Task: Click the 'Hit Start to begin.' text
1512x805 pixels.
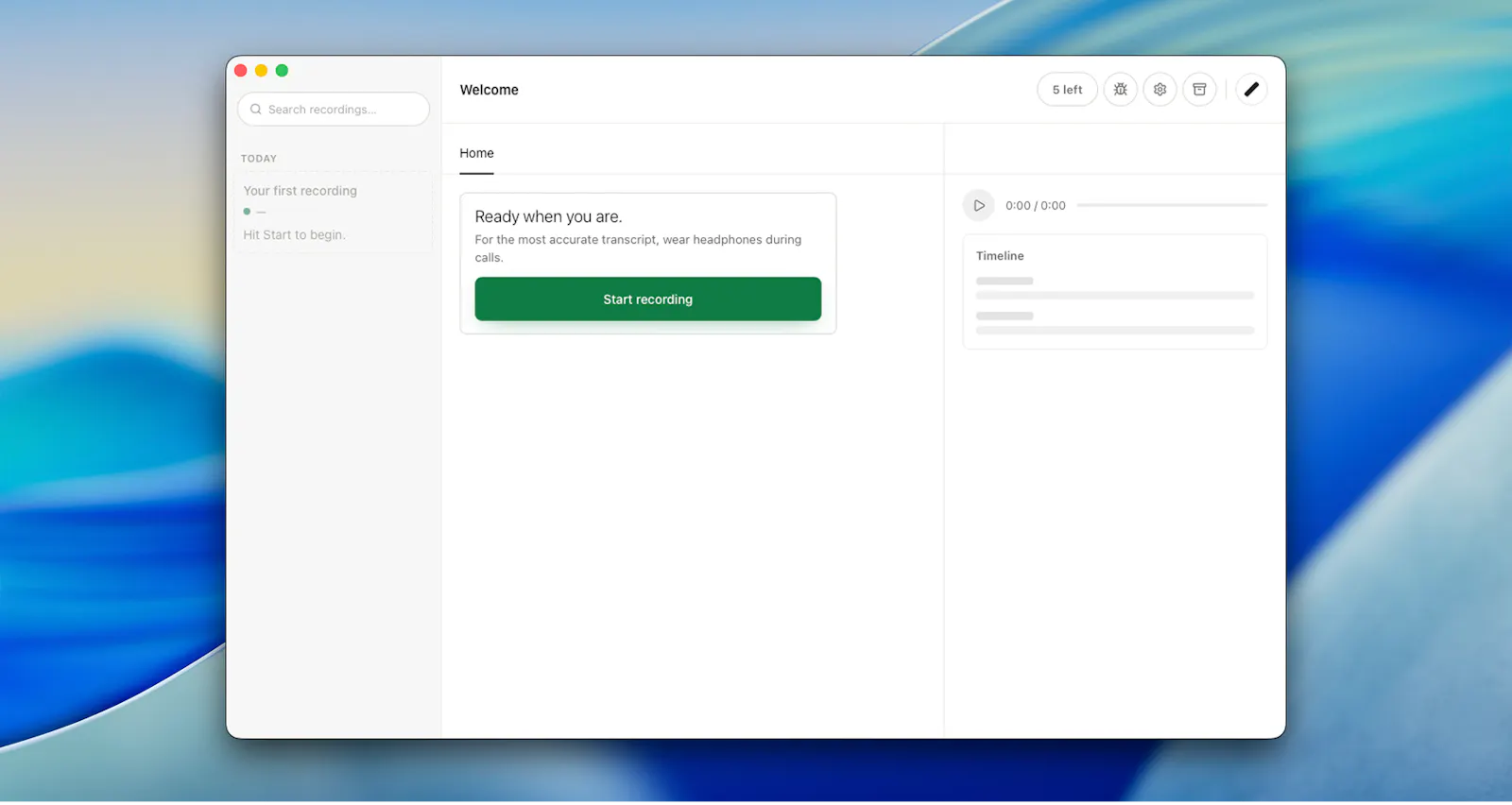Action: point(294,235)
